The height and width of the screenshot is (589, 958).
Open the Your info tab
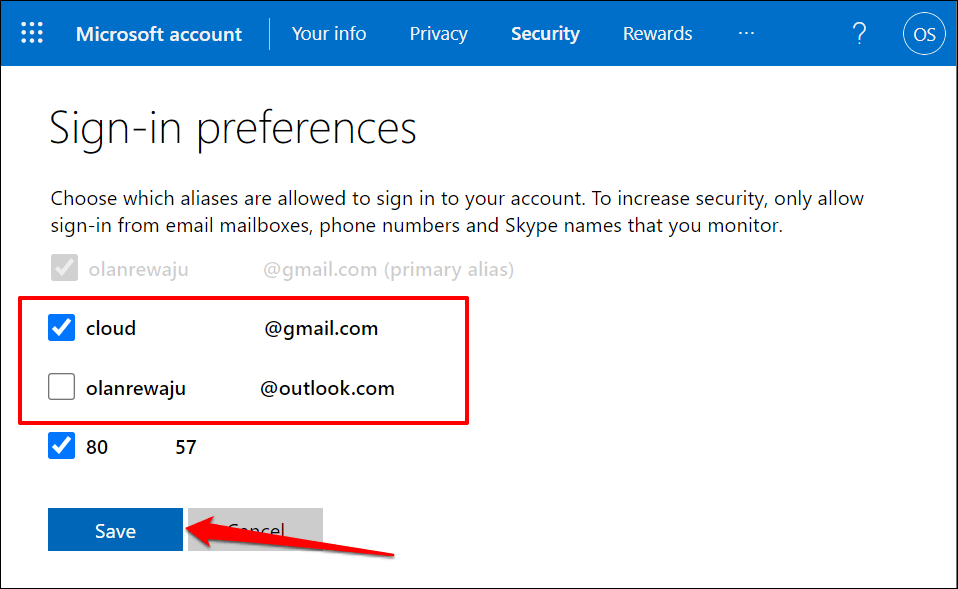(x=329, y=34)
